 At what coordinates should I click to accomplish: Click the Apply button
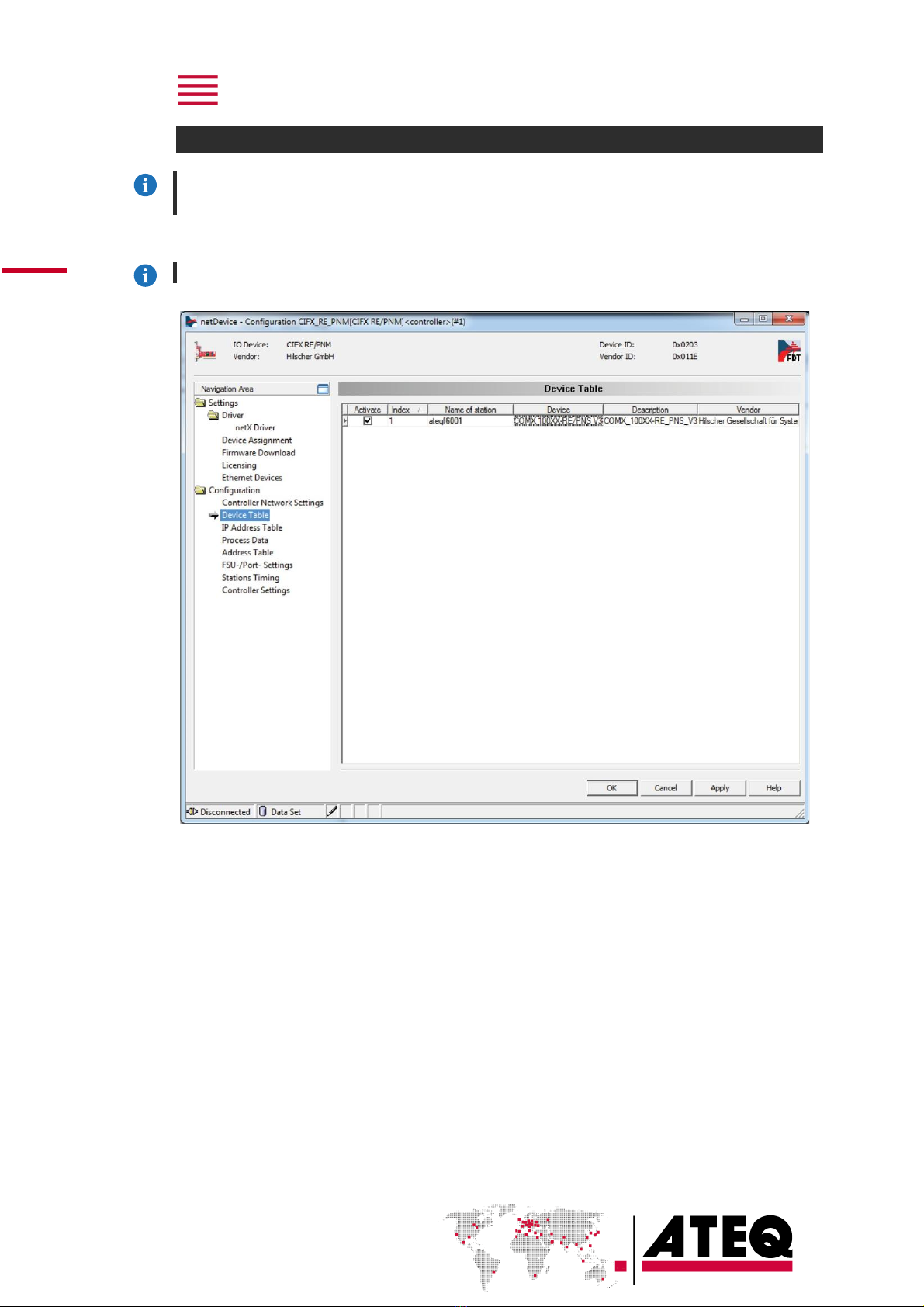720,787
